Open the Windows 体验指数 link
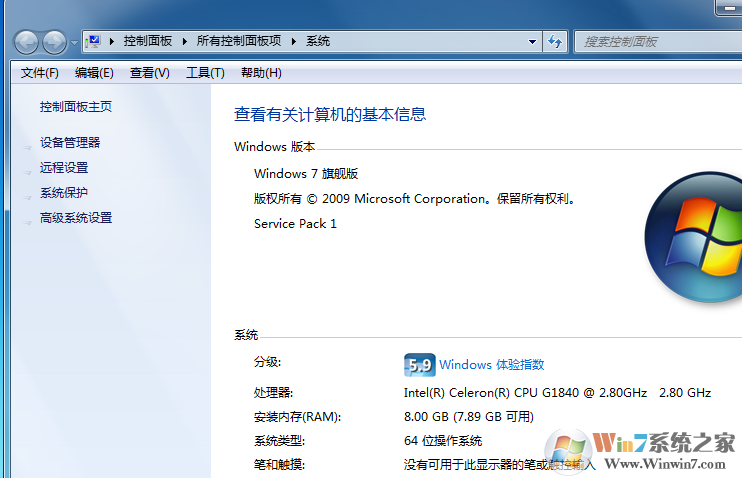The width and height of the screenshot is (742, 478). (492, 364)
